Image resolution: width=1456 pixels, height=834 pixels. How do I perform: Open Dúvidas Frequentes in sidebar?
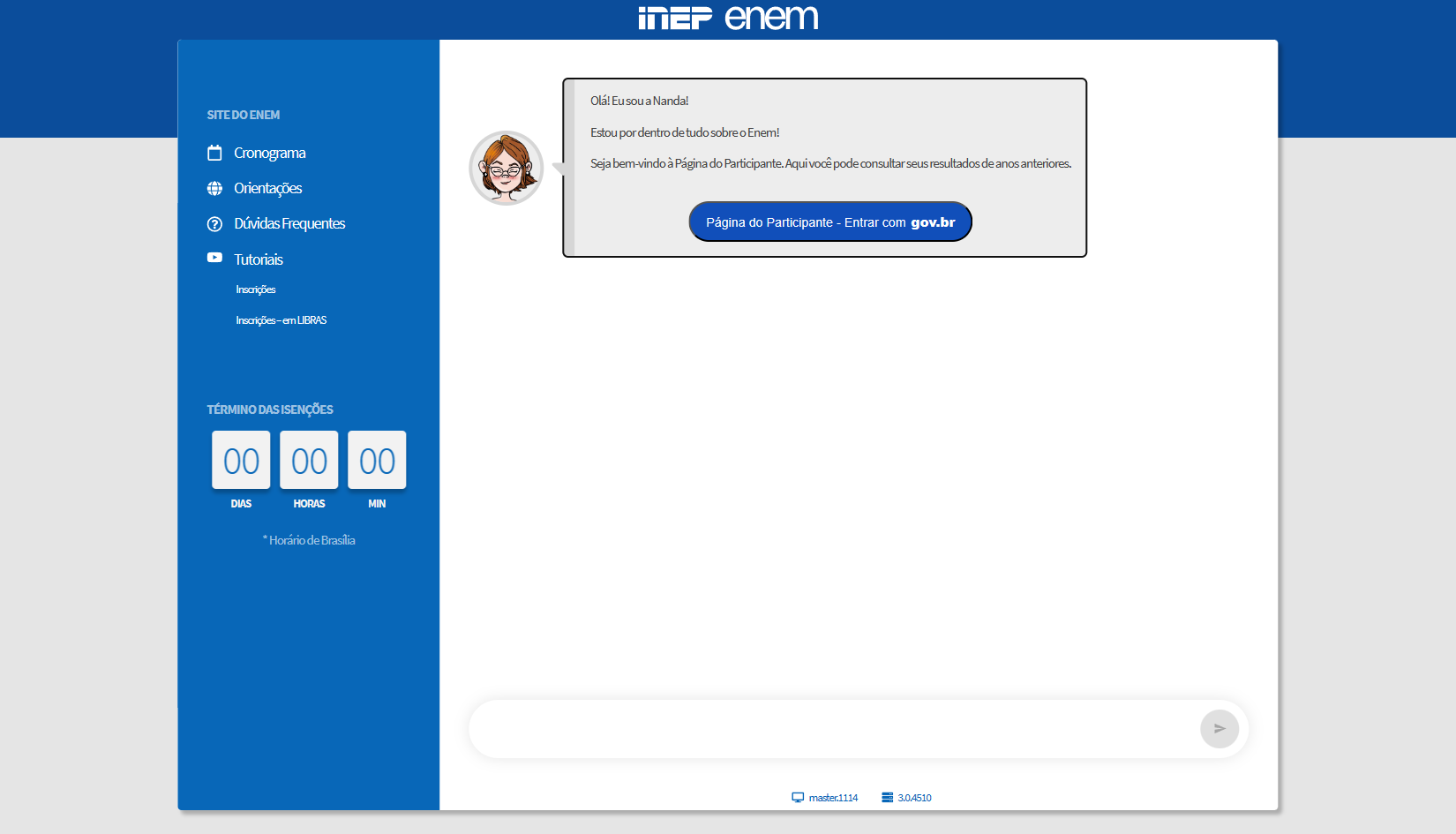[x=289, y=224]
